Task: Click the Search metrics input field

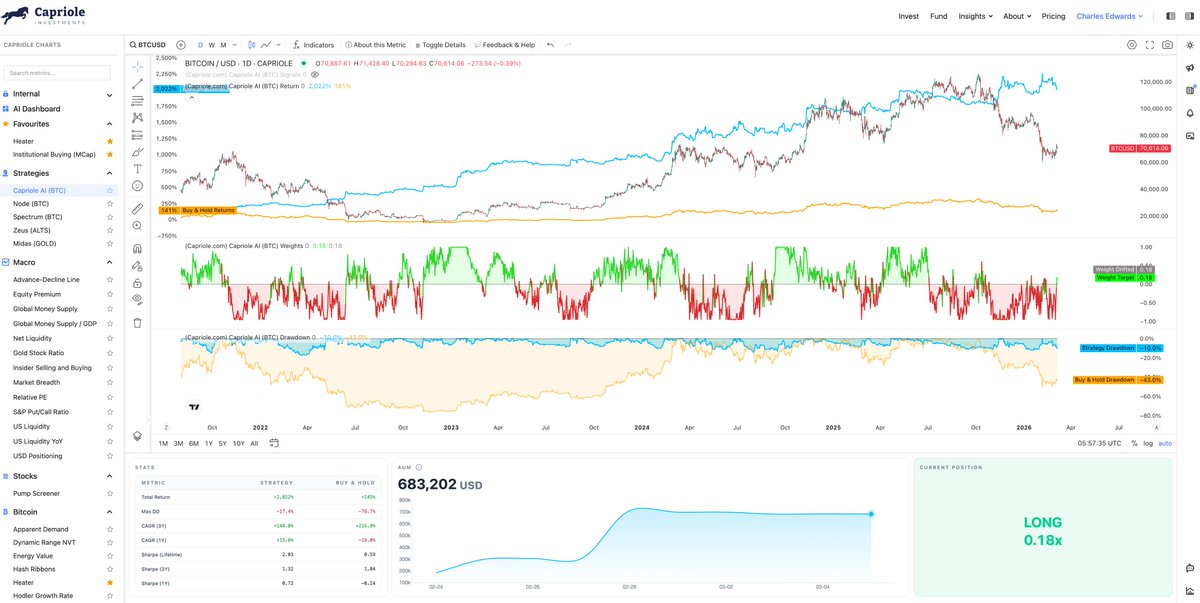Action: pos(57,73)
